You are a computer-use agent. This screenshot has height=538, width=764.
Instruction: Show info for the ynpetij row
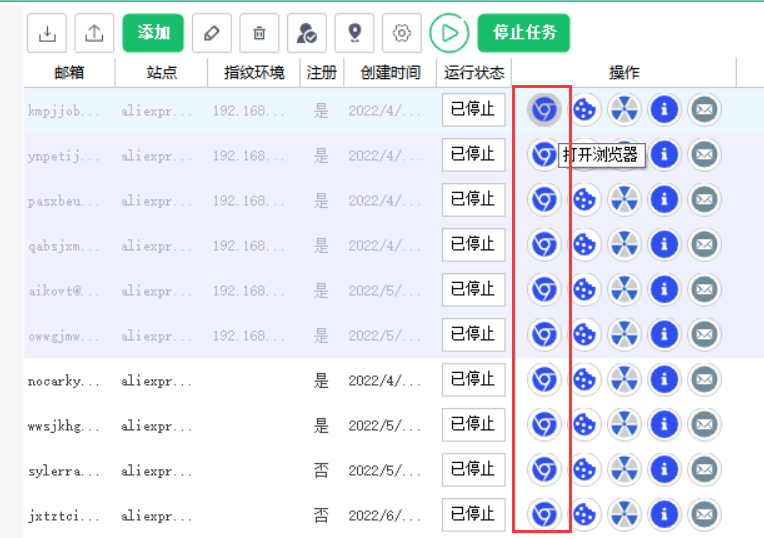[664, 154]
